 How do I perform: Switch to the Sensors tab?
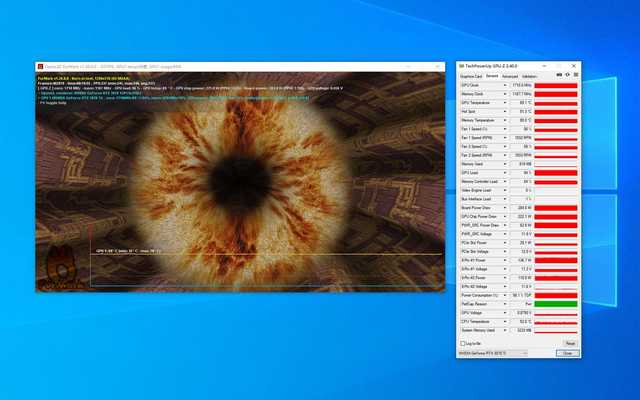[x=492, y=76]
